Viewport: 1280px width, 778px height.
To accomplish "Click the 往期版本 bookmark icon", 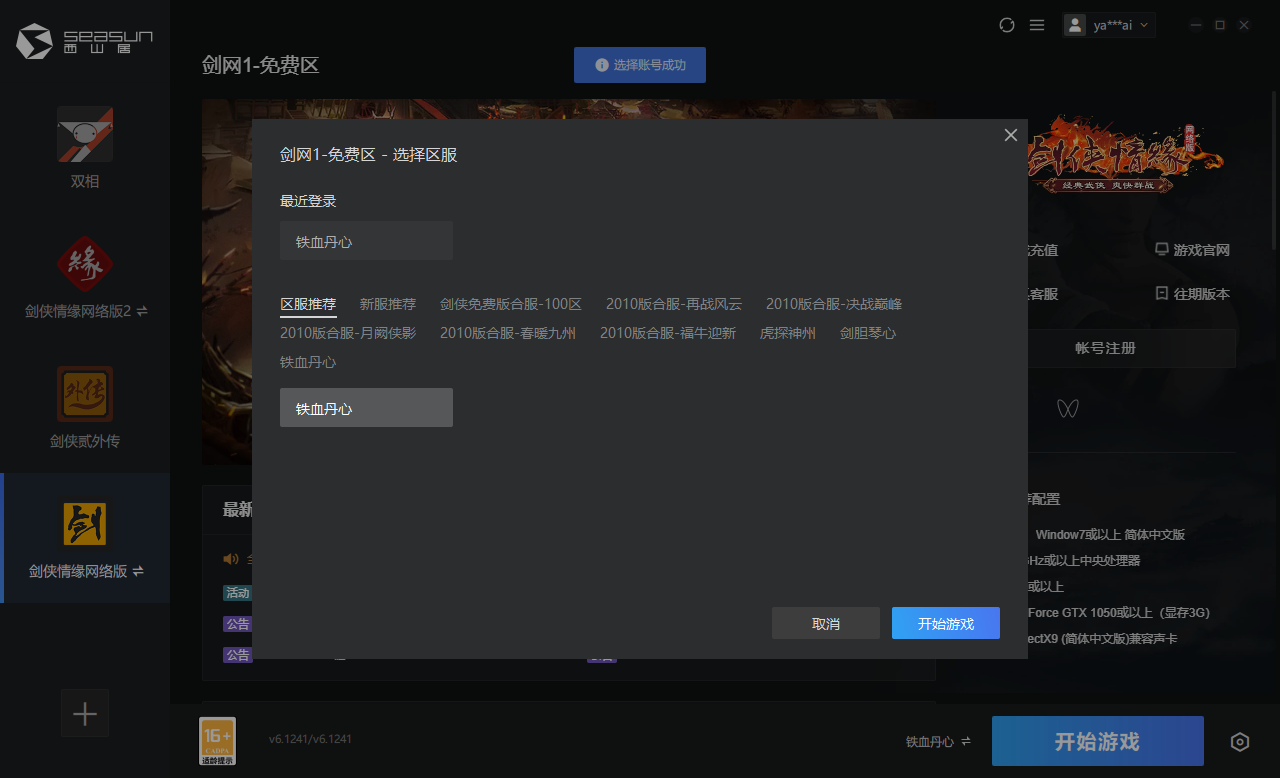I will point(1161,294).
